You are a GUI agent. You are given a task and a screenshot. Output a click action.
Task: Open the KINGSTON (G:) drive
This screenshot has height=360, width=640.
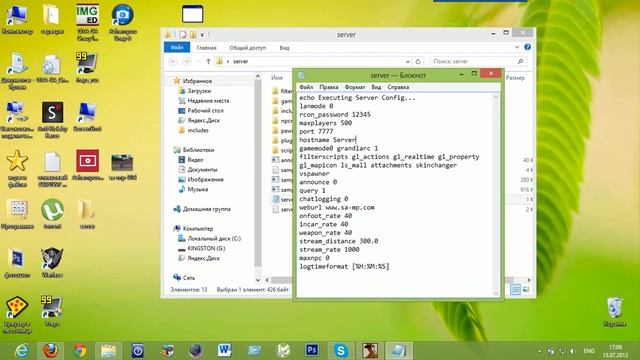click(206, 248)
